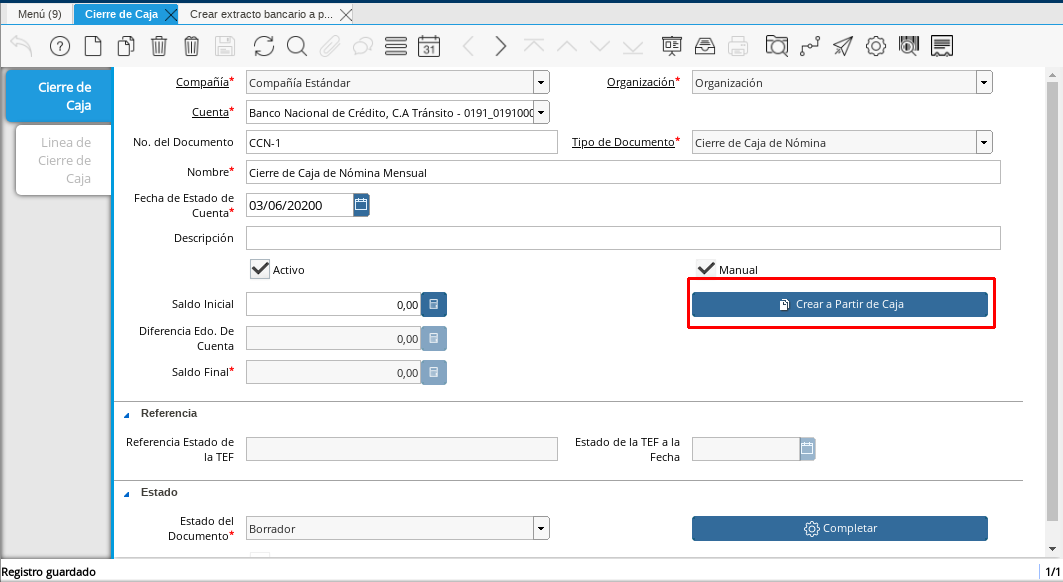The width and height of the screenshot is (1063, 582).
Task: Uncheck the Activo checkbox
Action: point(260,269)
